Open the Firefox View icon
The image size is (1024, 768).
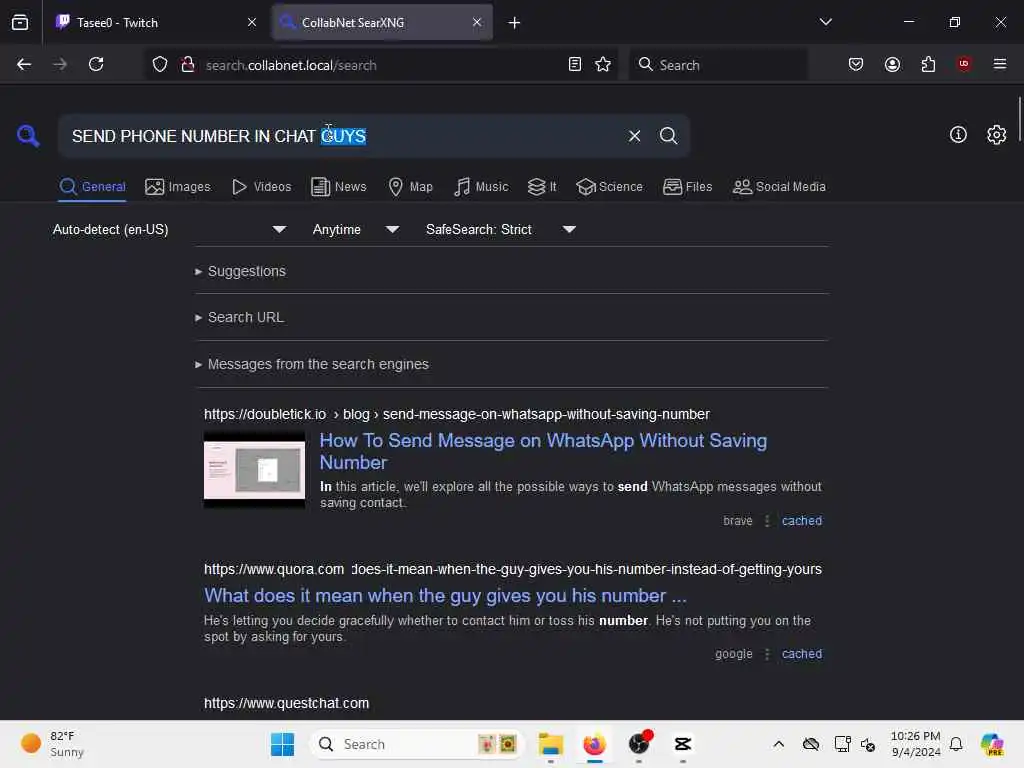click(x=20, y=22)
